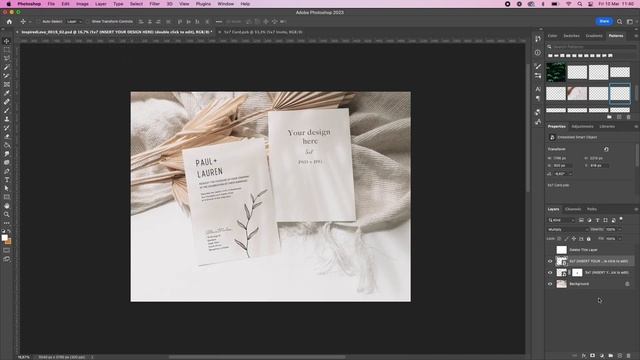Viewport: 640px width, 360px height.
Task: Select the Background layer row
Action: pyautogui.click(x=591, y=284)
